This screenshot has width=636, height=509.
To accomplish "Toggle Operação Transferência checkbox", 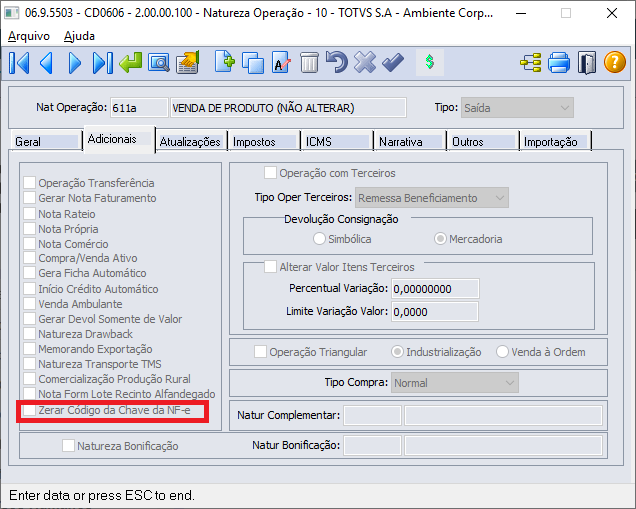I will (29, 183).
